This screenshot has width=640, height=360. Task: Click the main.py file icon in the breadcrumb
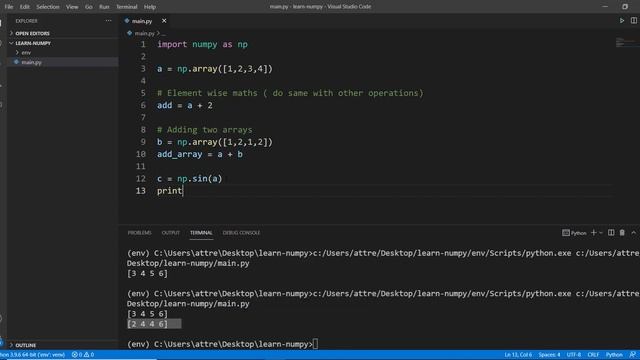pyautogui.click(x=129, y=33)
